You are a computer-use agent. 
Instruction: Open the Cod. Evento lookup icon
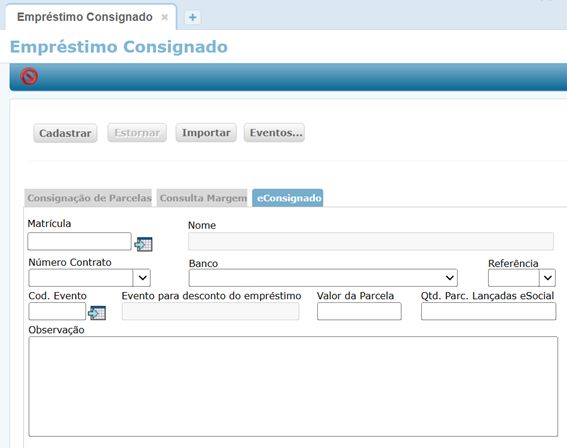point(97,313)
